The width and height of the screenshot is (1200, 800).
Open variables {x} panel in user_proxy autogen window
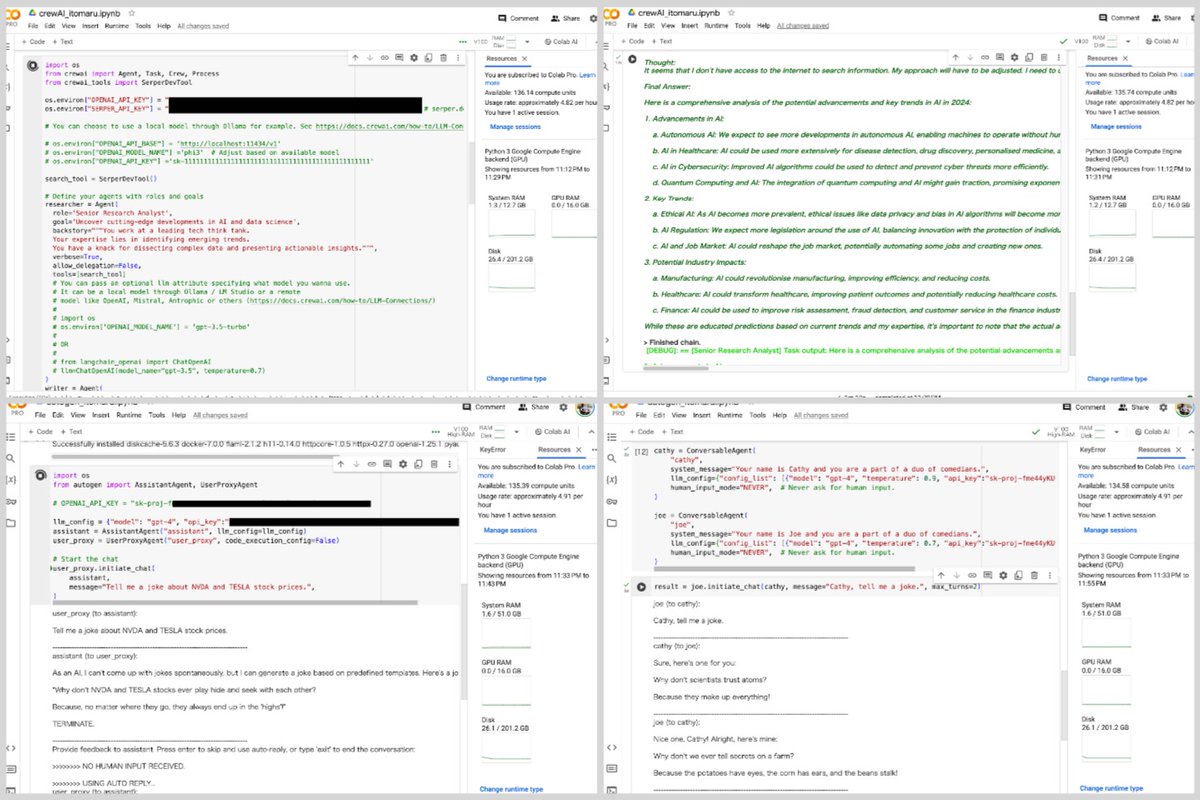coord(10,480)
